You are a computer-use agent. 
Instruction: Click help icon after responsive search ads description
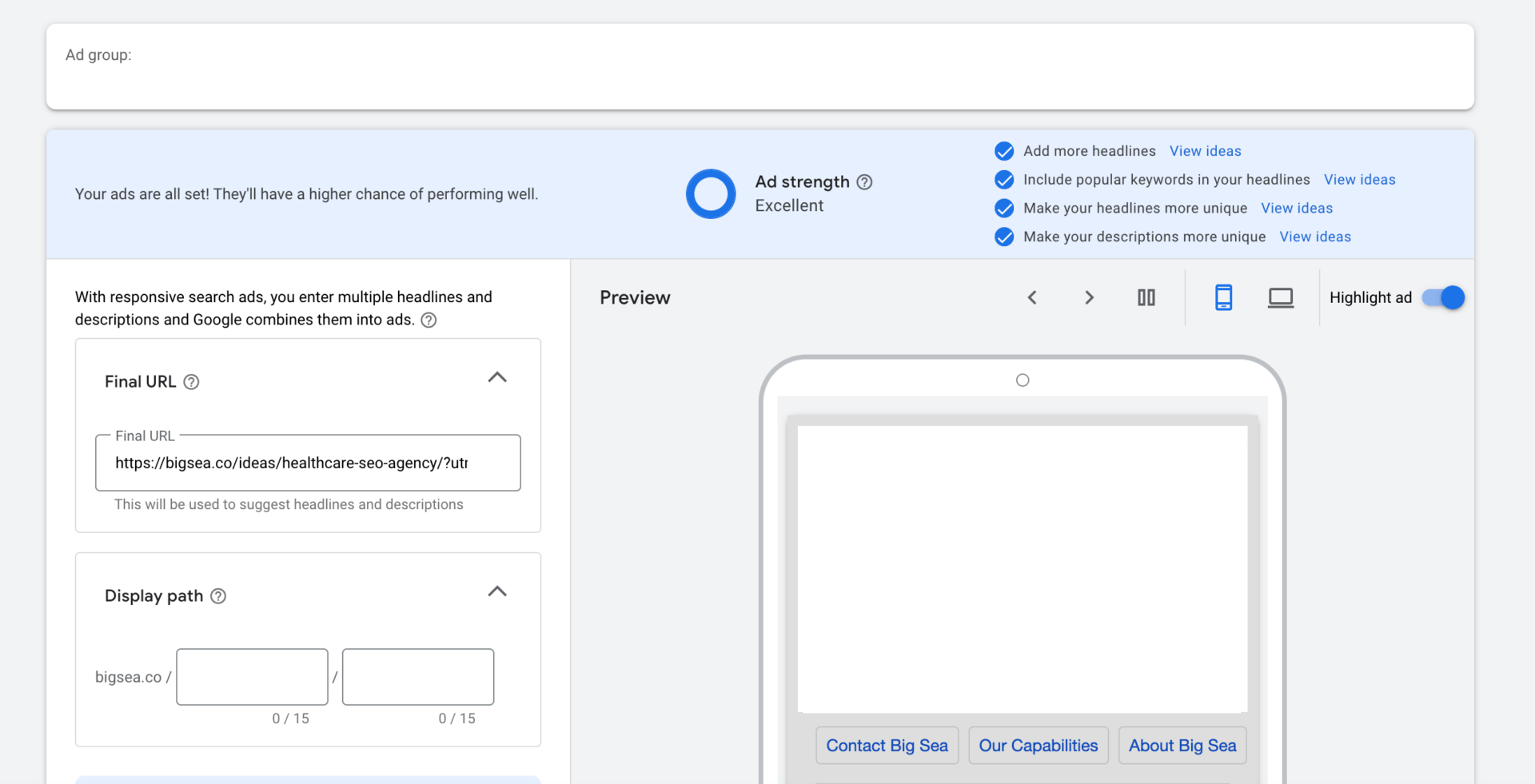tap(429, 320)
